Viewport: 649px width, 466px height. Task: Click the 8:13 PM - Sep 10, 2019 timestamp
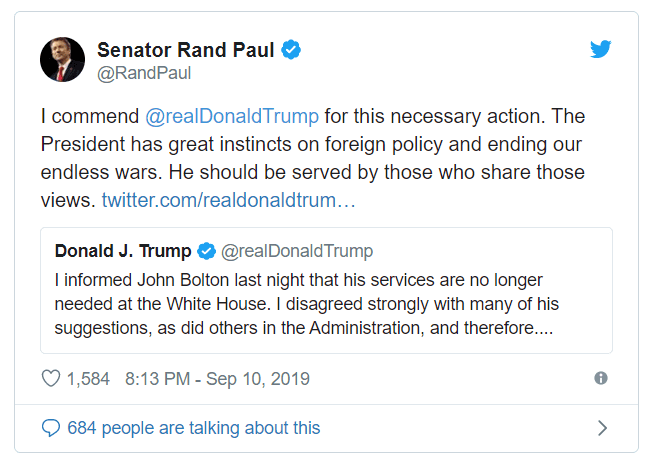click(217, 379)
